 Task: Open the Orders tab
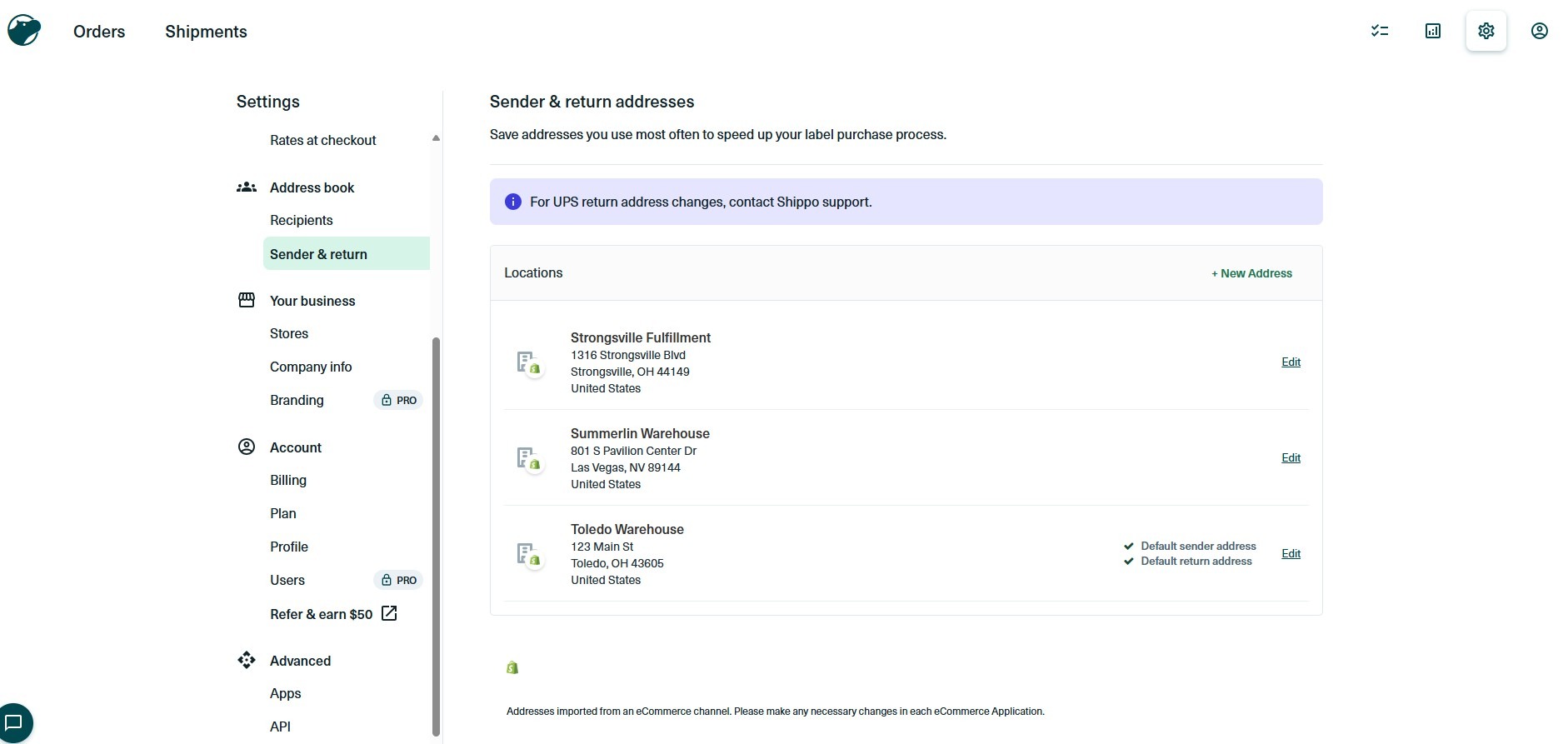pos(99,32)
